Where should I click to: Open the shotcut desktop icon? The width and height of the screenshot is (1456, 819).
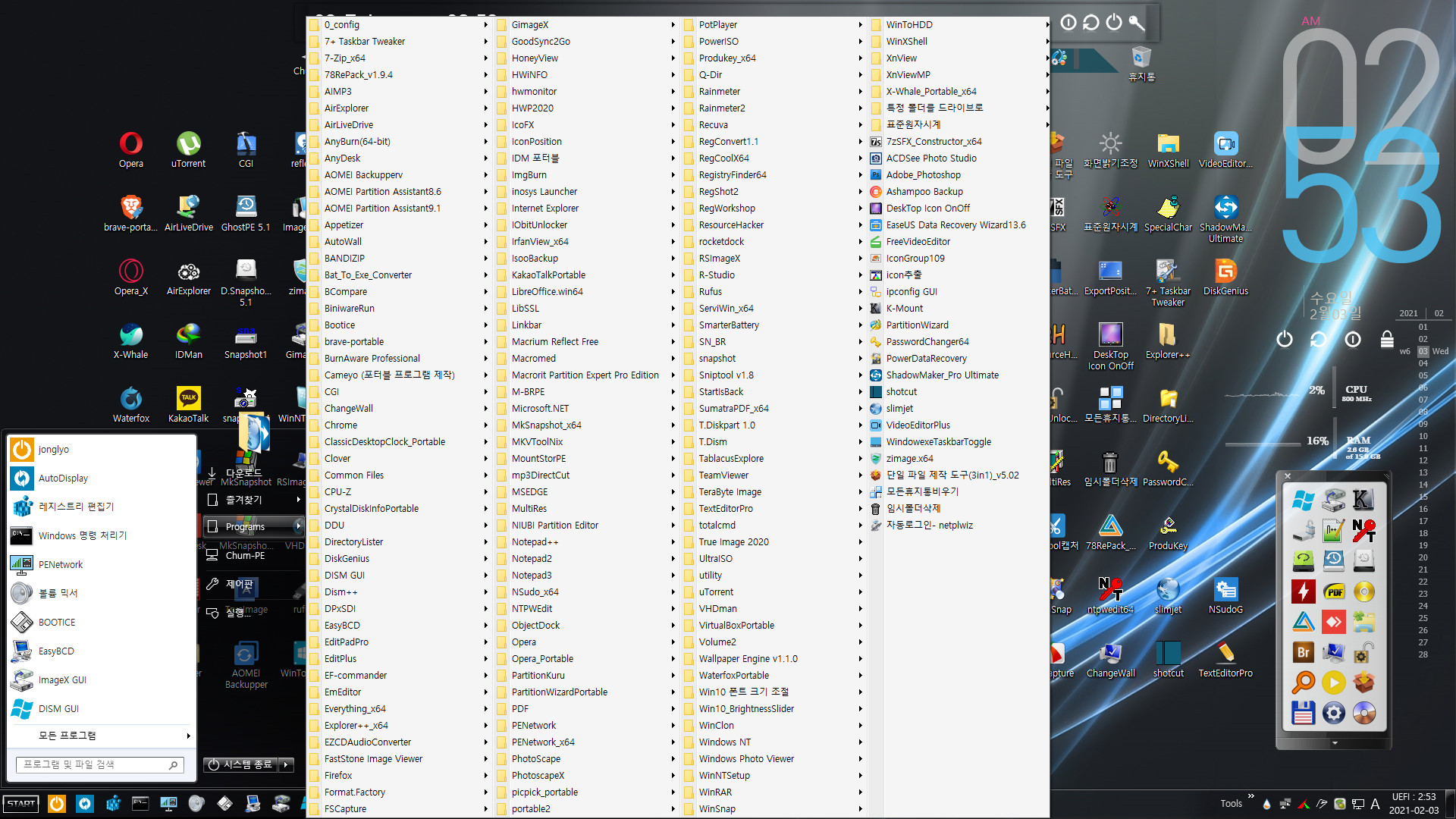pyautogui.click(x=1168, y=659)
